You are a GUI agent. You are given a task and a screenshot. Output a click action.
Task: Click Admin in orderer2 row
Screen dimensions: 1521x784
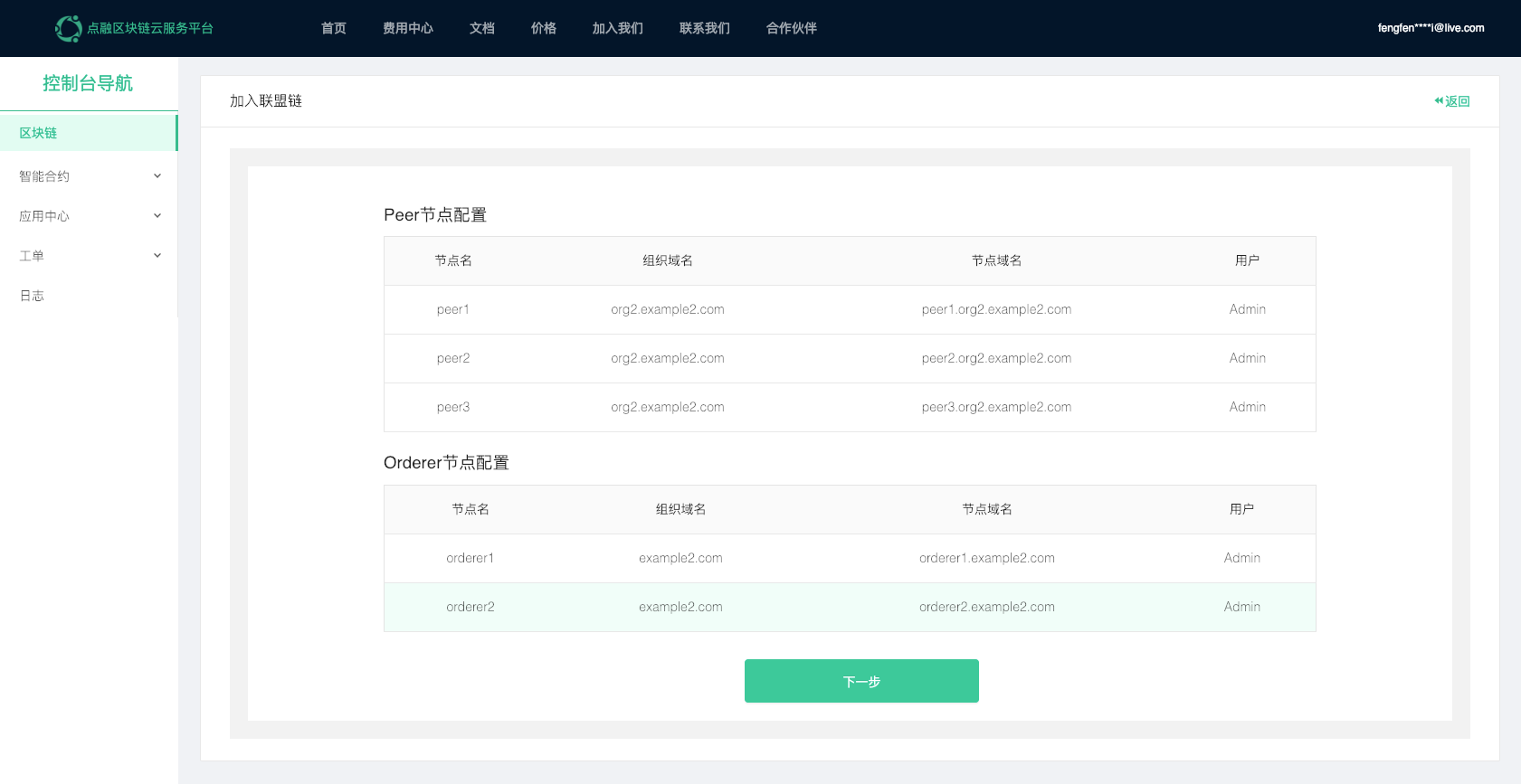[x=1241, y=607]
